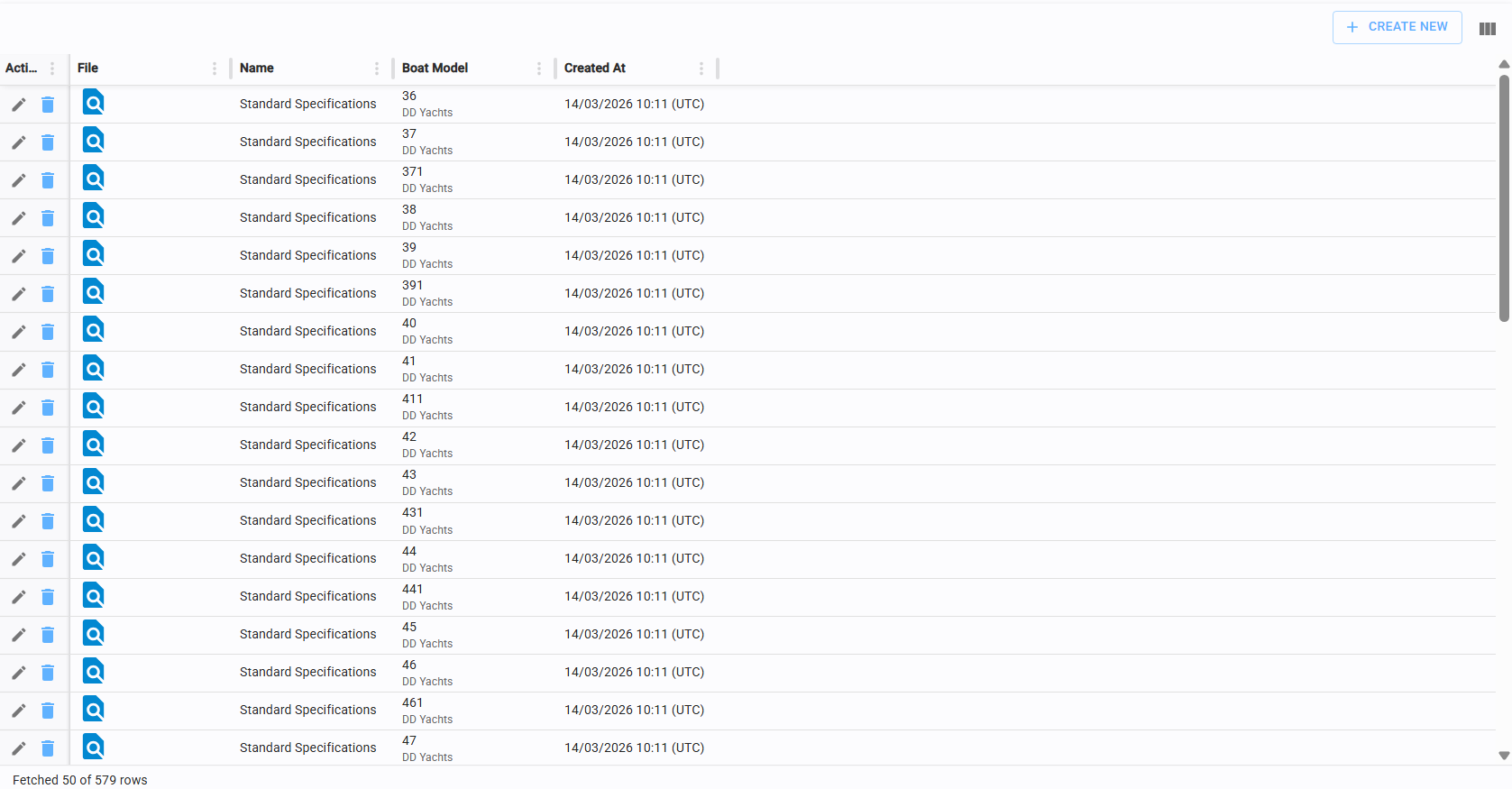The height and width of the screenshot is (789, 1512).
Task: Click the scroll down arrow of the table
Action: point(1503,756)
